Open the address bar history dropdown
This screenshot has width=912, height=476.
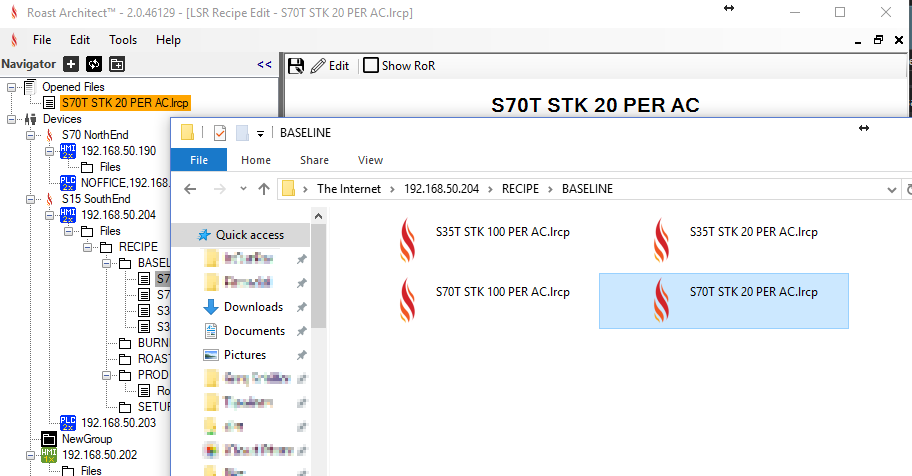pos(893,188)
